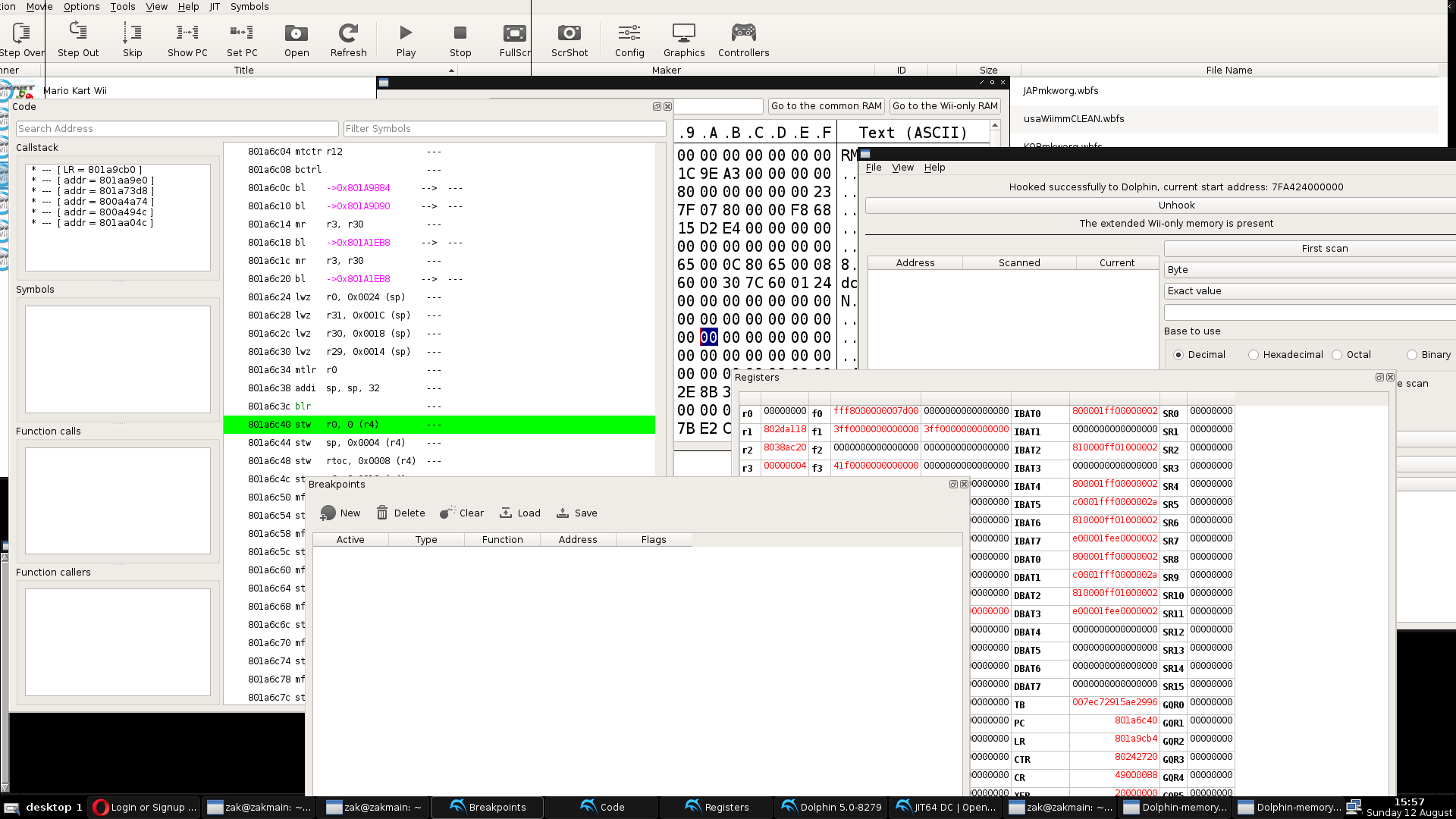Screen dimensions: 1456x819
Task: Expand the Callstack tree item LR=801a9cb0
Action: pos(33,169)
